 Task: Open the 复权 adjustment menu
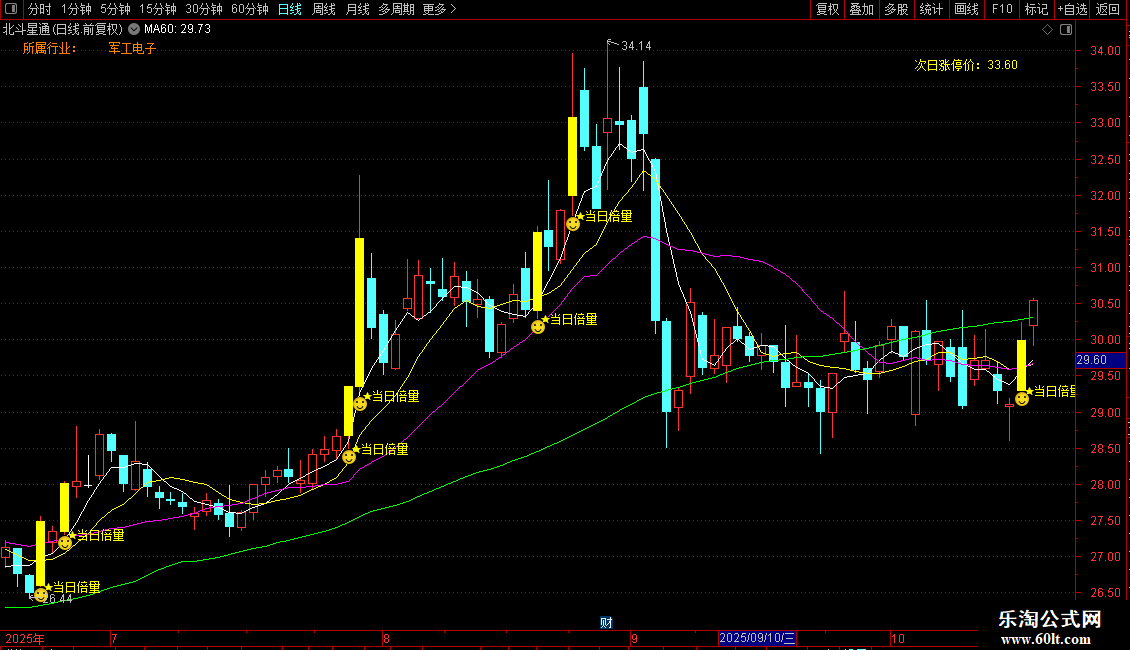click(x=827, y=9)
